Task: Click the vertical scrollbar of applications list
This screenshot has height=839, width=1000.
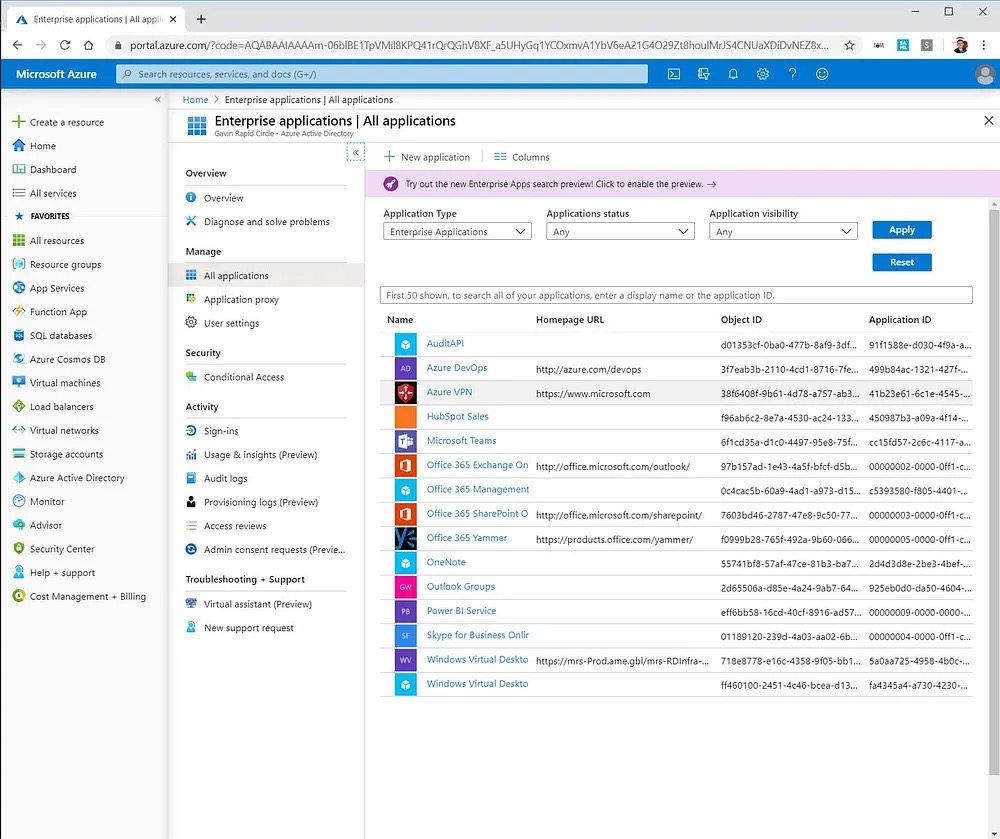Action: point(994,491)
